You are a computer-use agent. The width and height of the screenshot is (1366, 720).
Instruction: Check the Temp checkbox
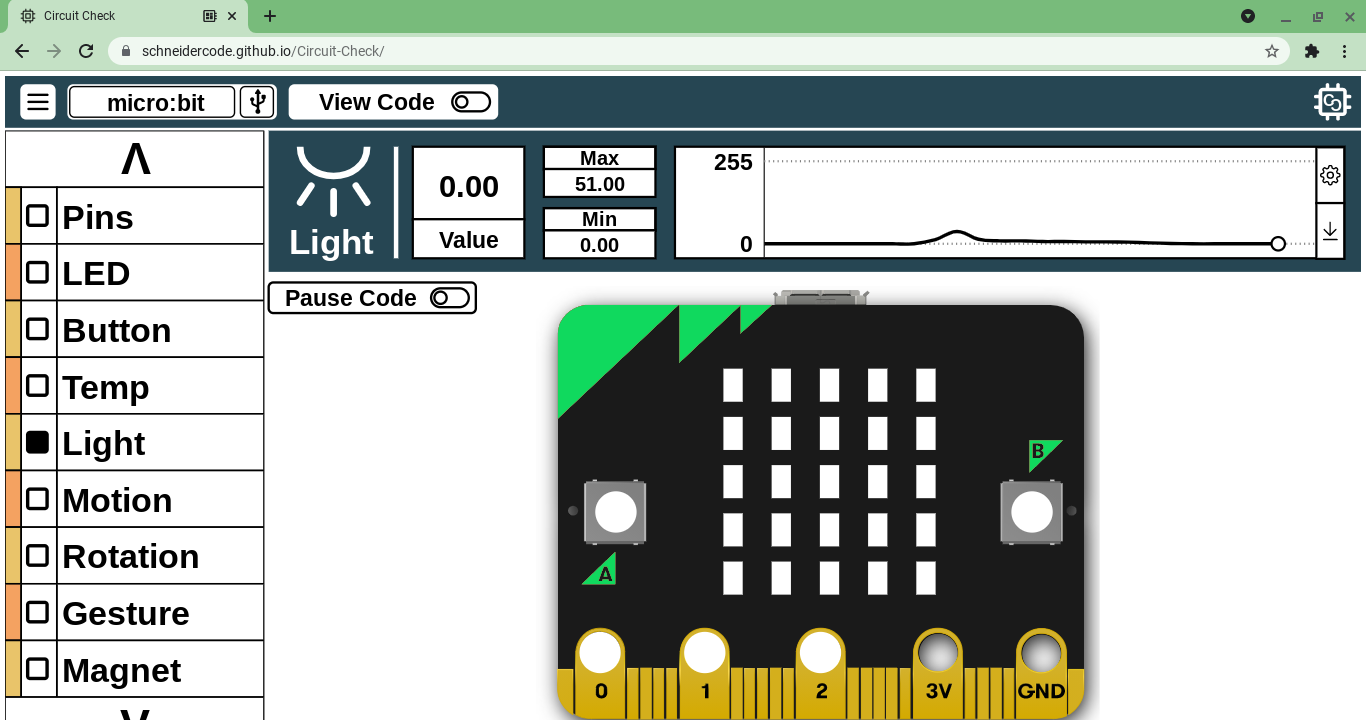coord(38,385)
